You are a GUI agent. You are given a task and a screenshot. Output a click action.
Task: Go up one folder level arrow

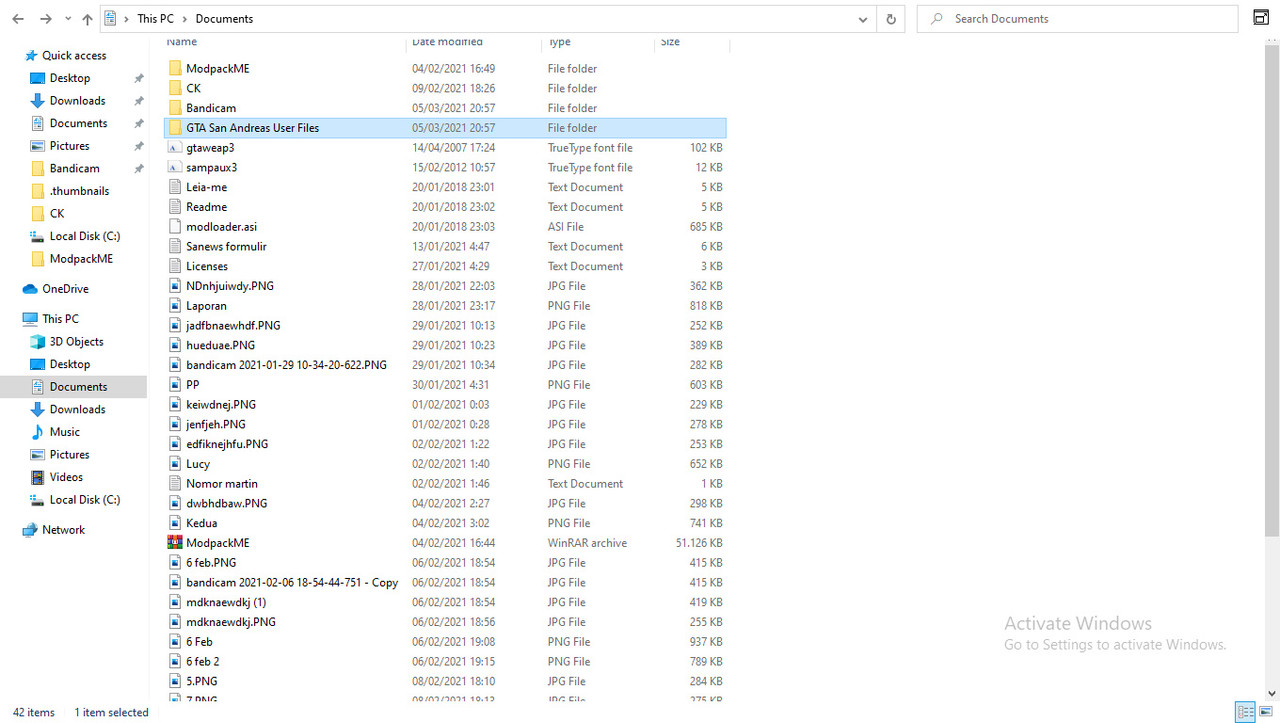(87, 19)
